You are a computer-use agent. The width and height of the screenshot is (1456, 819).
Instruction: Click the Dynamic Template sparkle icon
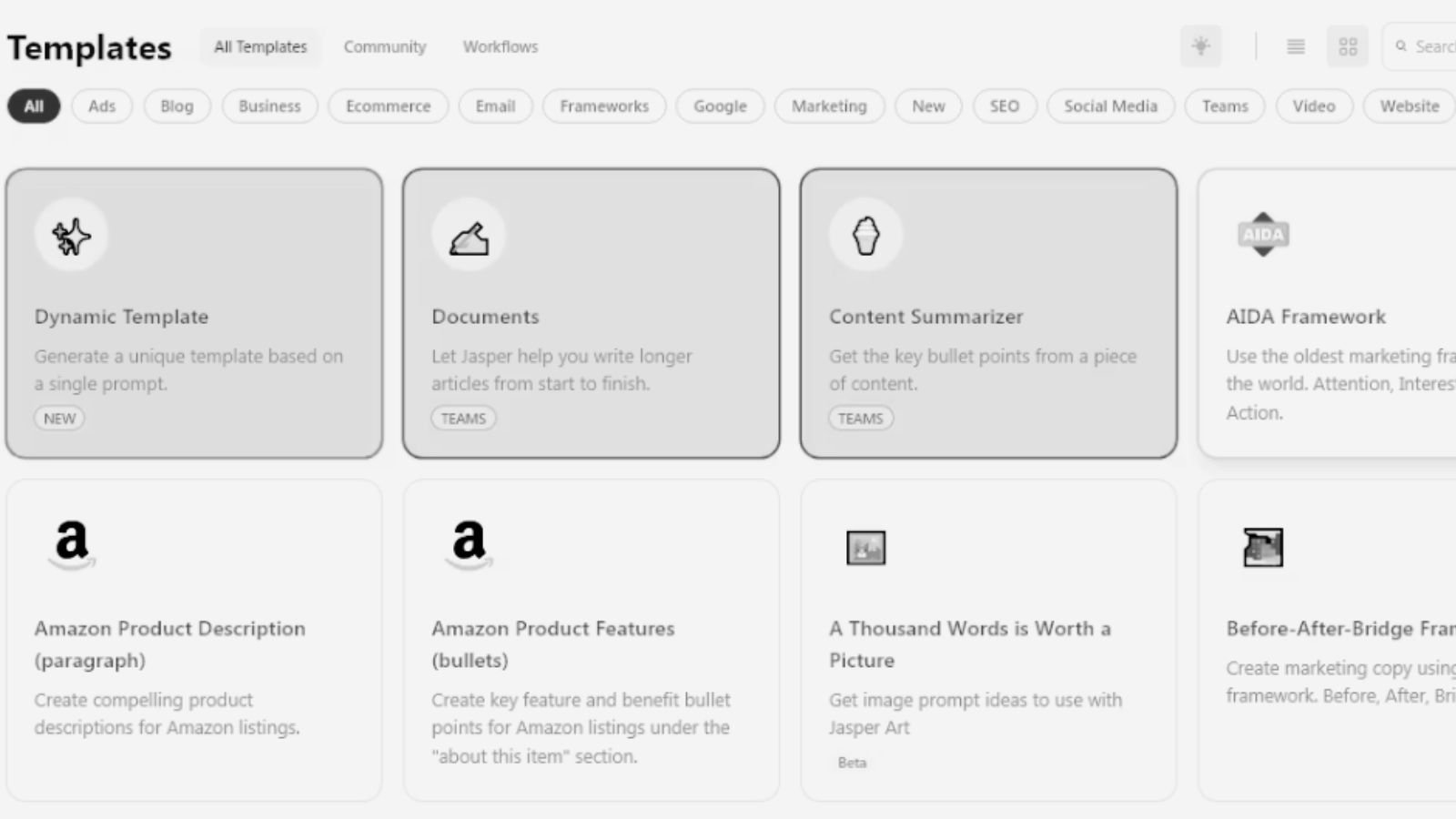(71, 237)
